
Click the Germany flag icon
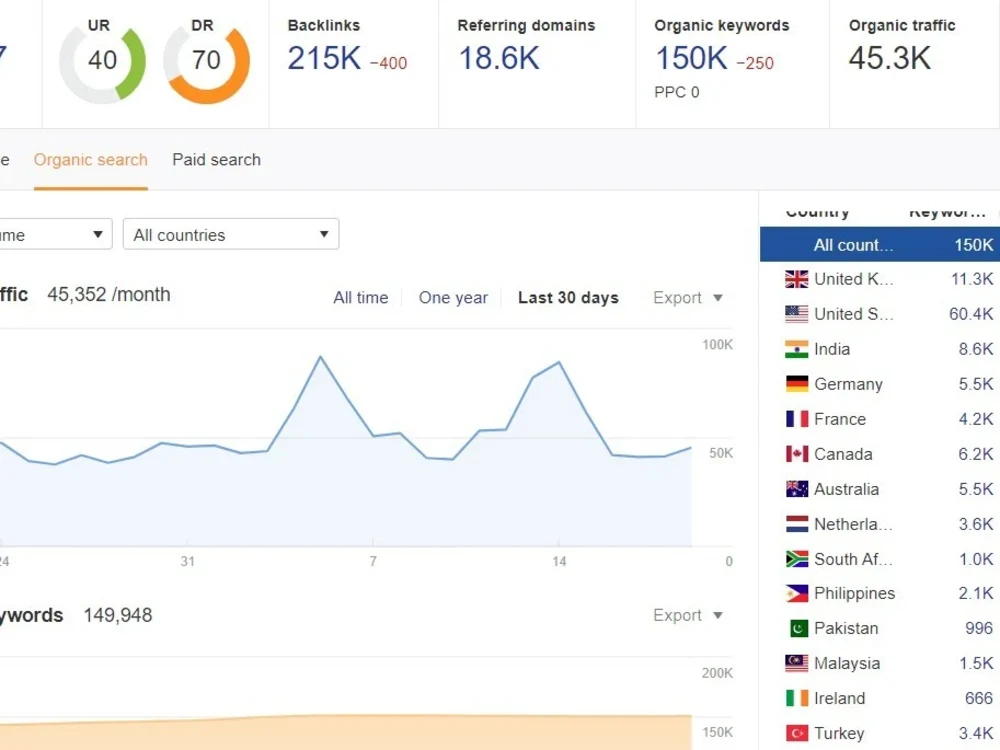point(797,385)
